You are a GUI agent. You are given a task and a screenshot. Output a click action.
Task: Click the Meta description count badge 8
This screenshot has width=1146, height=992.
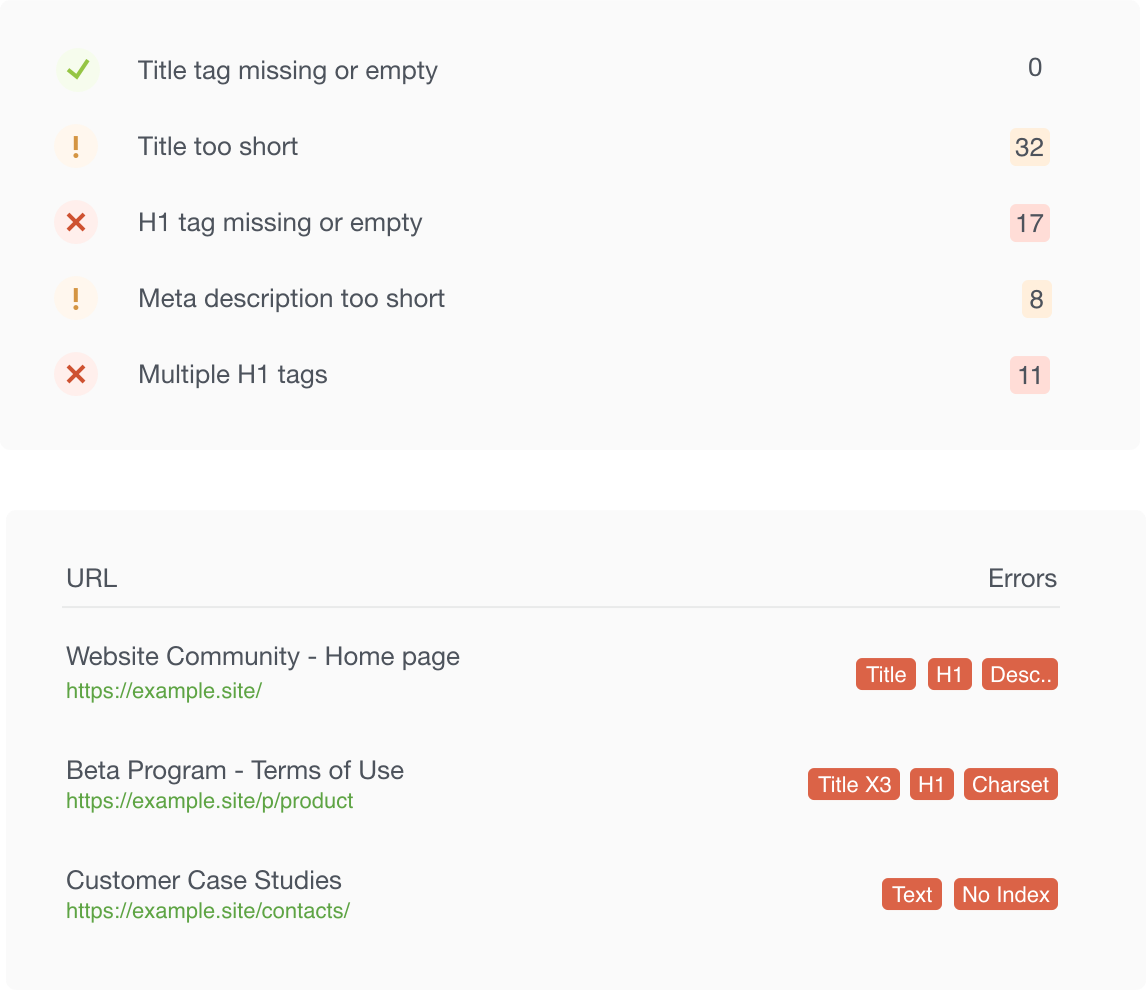1035,299
